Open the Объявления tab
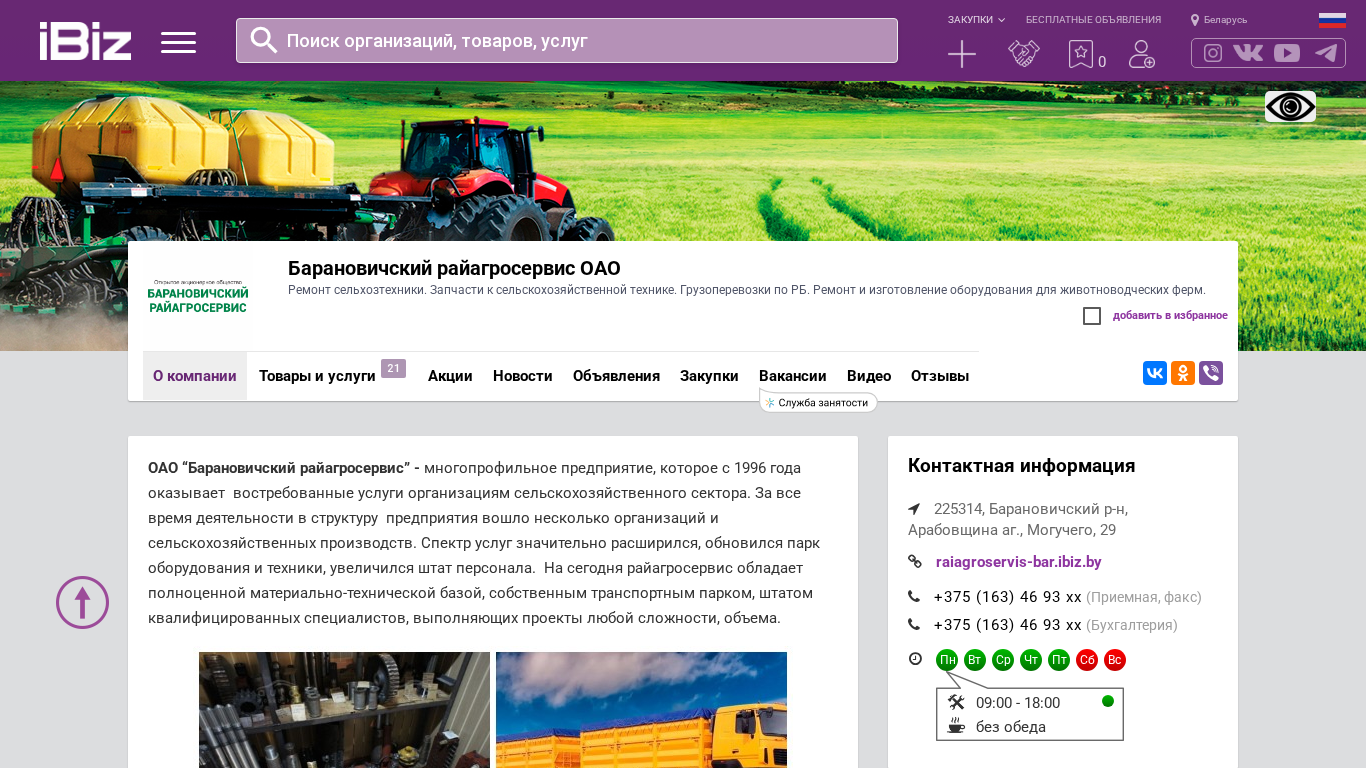 tap(616, 376)
